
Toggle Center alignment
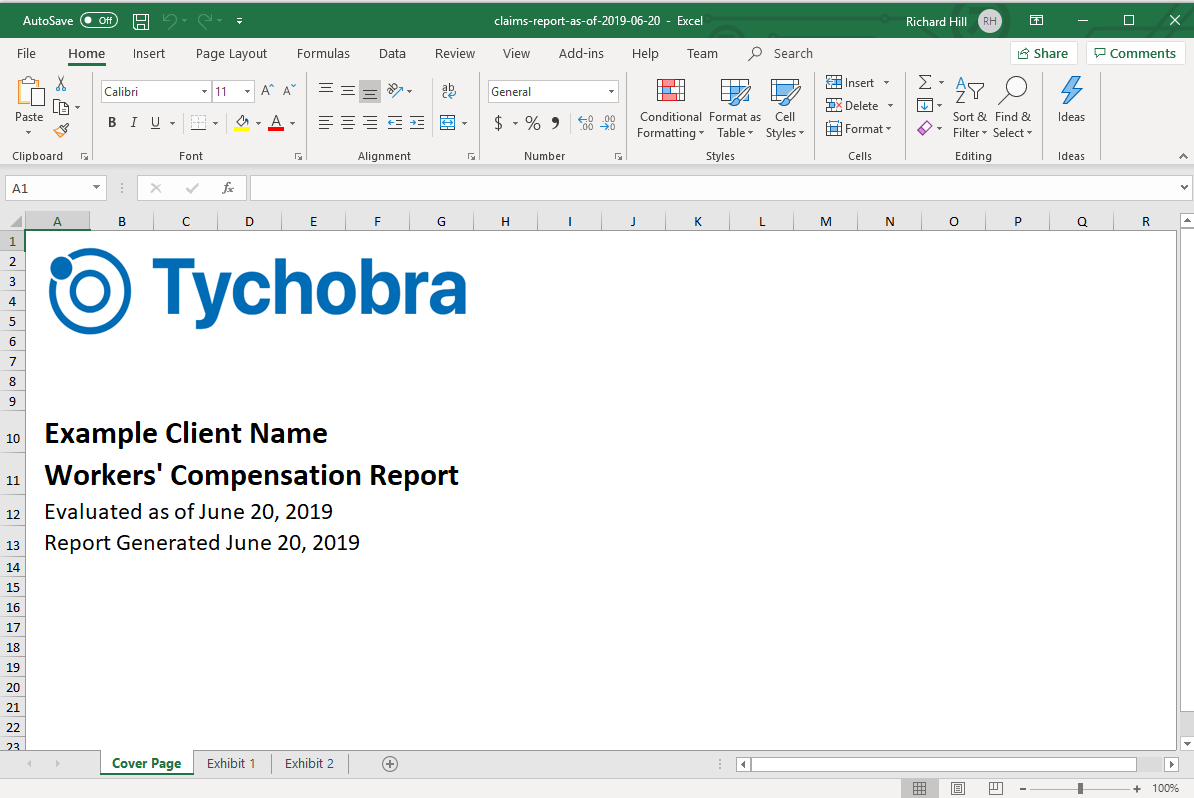click(348, 123)
